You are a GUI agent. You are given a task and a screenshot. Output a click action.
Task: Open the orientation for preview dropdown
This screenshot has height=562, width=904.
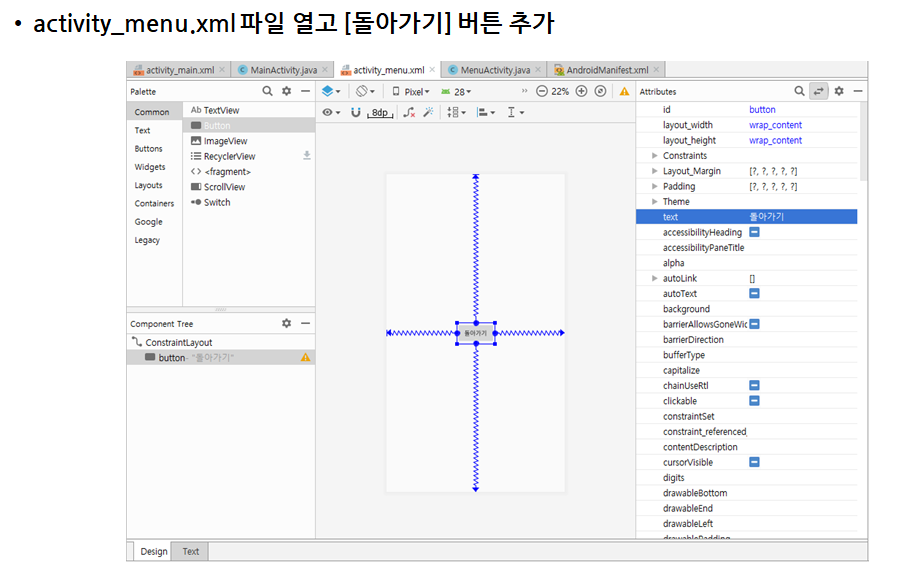[365, 91]
